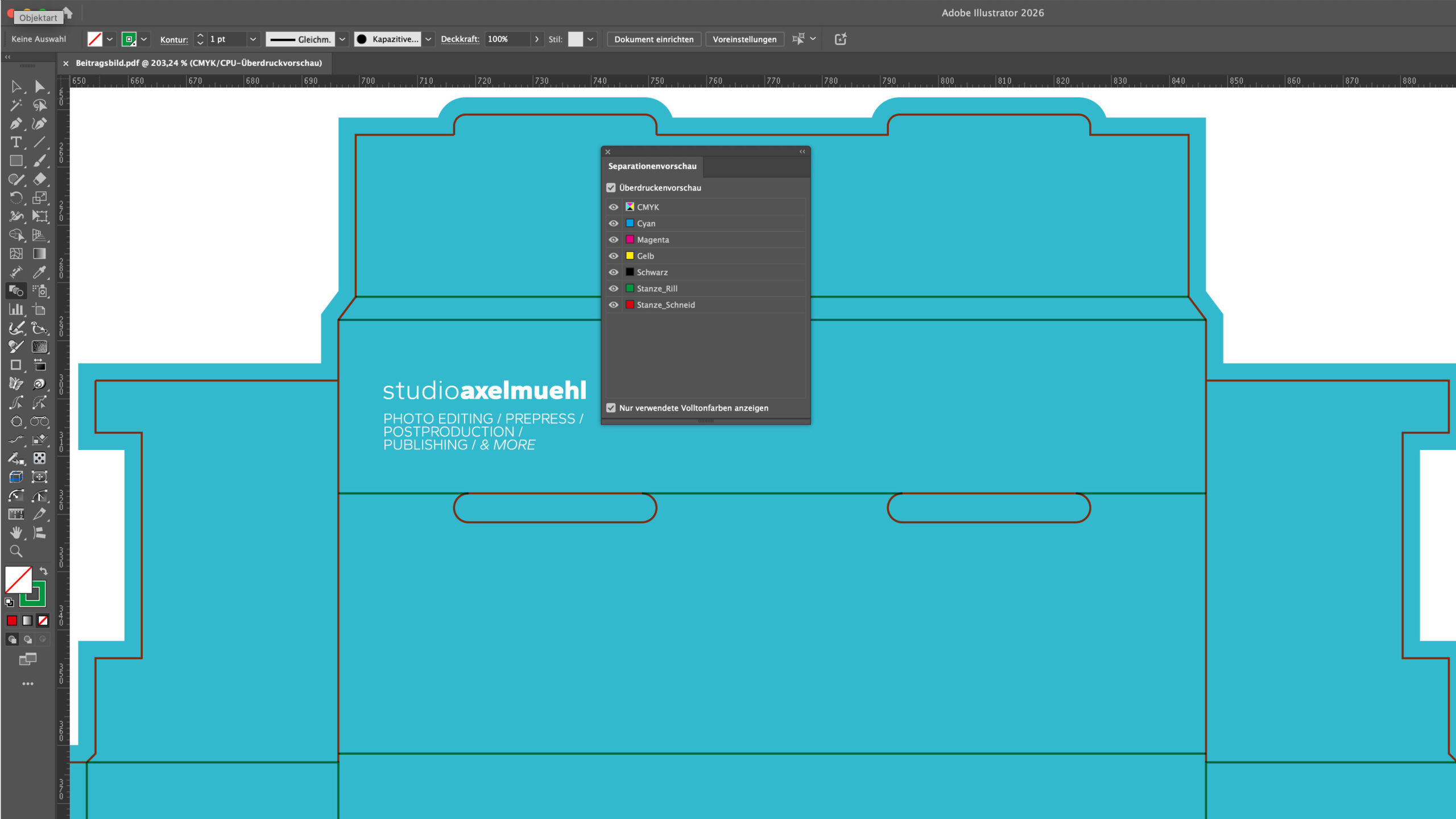The image size is (1456, 819).
Task: Open the Kontur stroke weight dropdown
Action: pyautogui.click(x=253, y=39)
